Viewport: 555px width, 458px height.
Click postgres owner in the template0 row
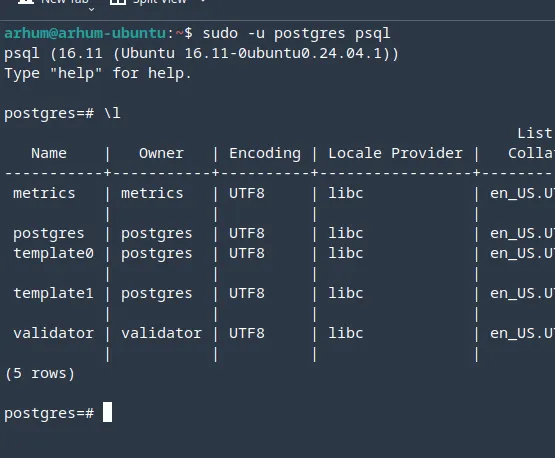point(157,254)
